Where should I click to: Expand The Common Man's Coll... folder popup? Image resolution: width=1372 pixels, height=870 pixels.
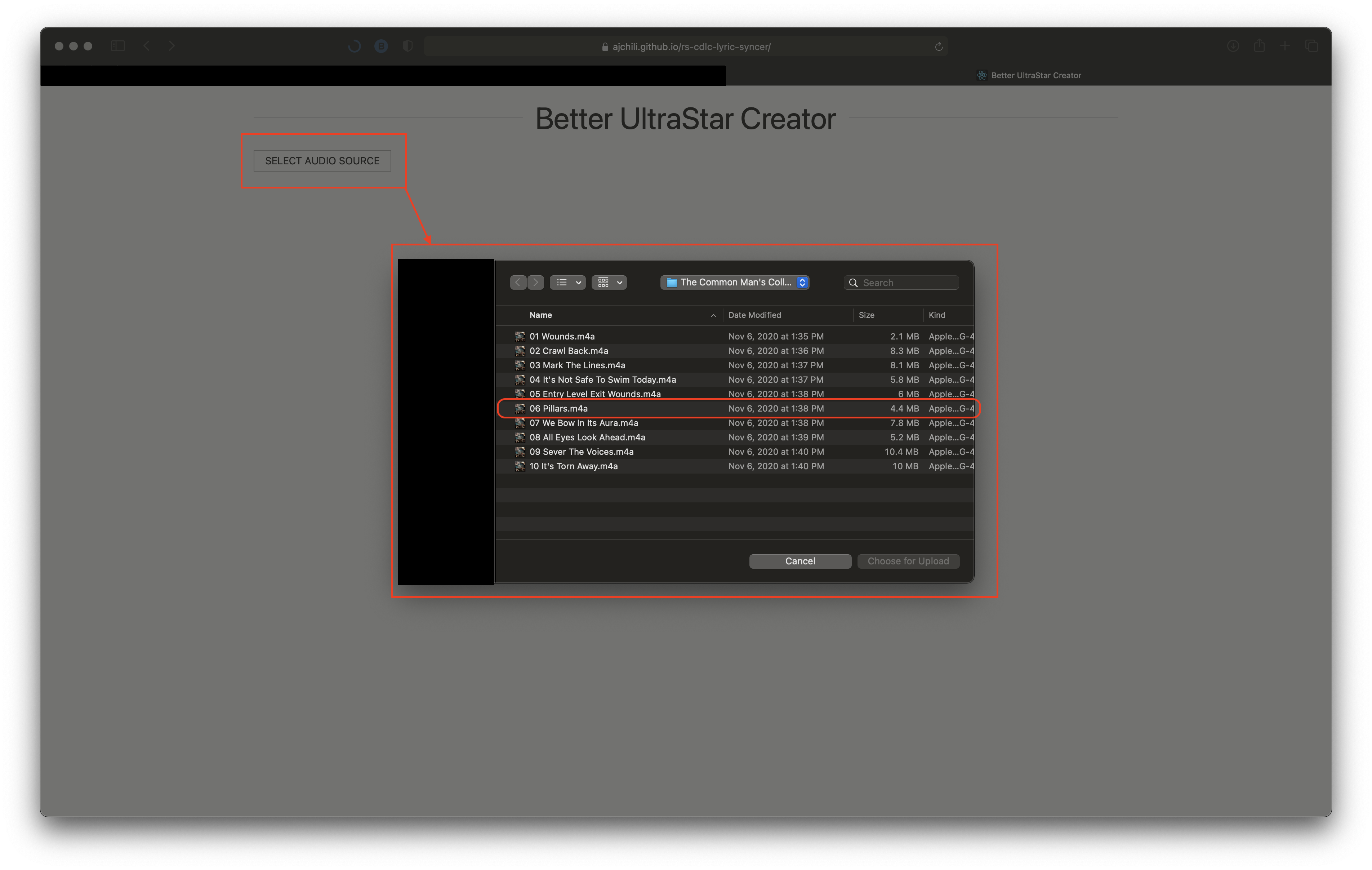tap(734, 282)
